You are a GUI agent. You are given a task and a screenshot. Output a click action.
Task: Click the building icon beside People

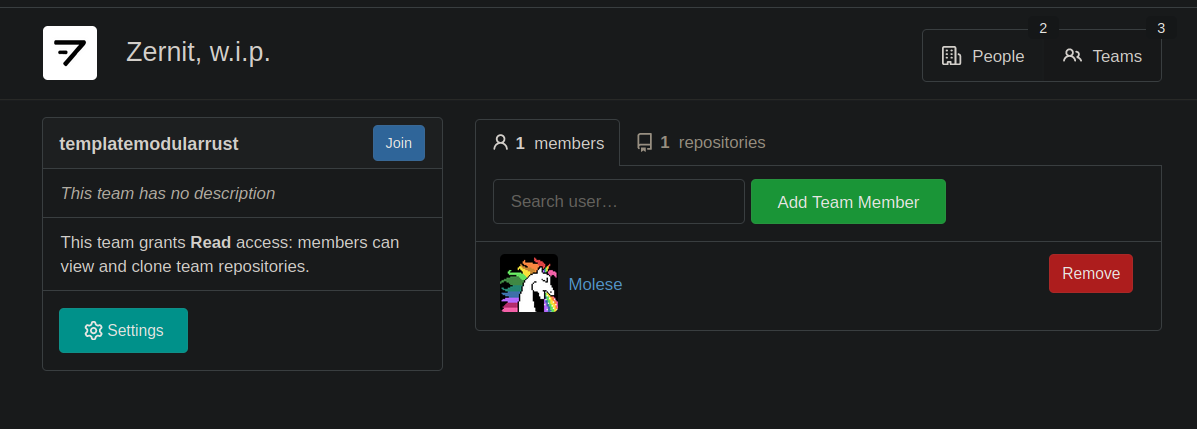pyautogui.click(x=951, y=56)
